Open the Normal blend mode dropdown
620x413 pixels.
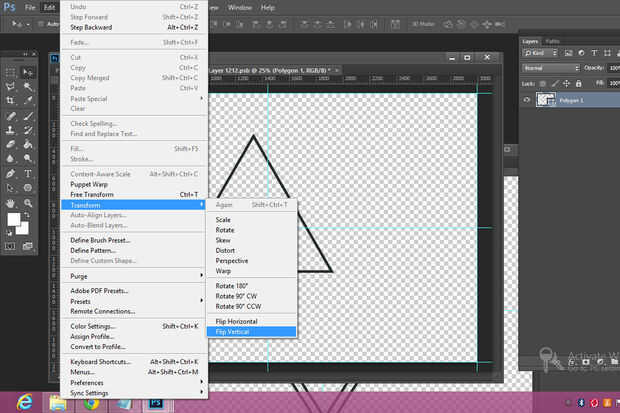(x=551, y=68)
